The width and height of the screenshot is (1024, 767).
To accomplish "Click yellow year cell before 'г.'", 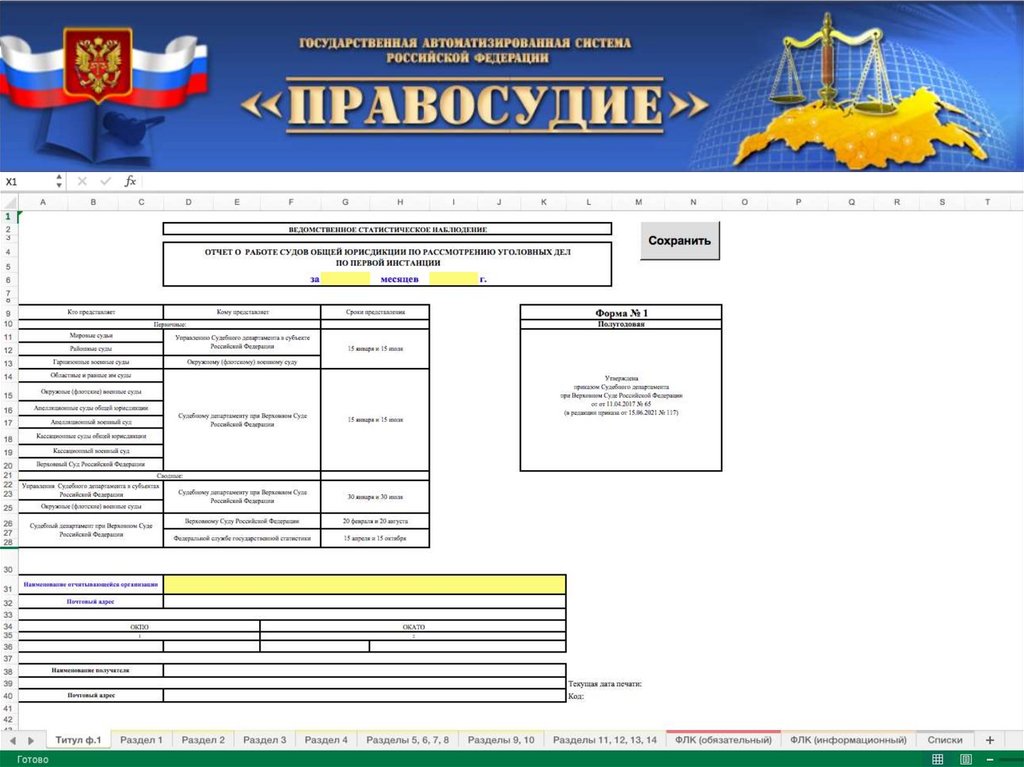I will pyautogui.click(x=453, y=278).
